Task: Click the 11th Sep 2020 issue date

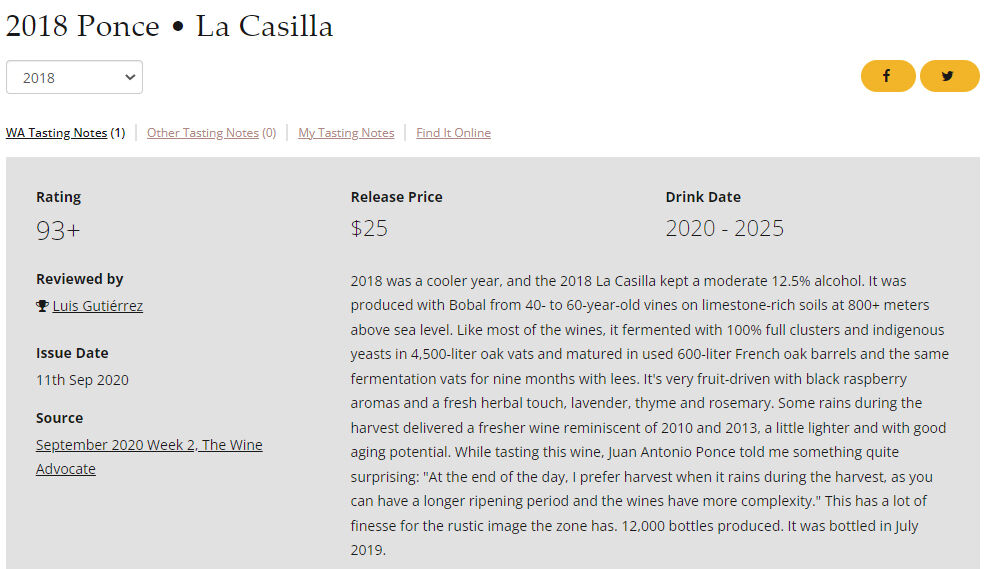Action: tap(82, 380)
